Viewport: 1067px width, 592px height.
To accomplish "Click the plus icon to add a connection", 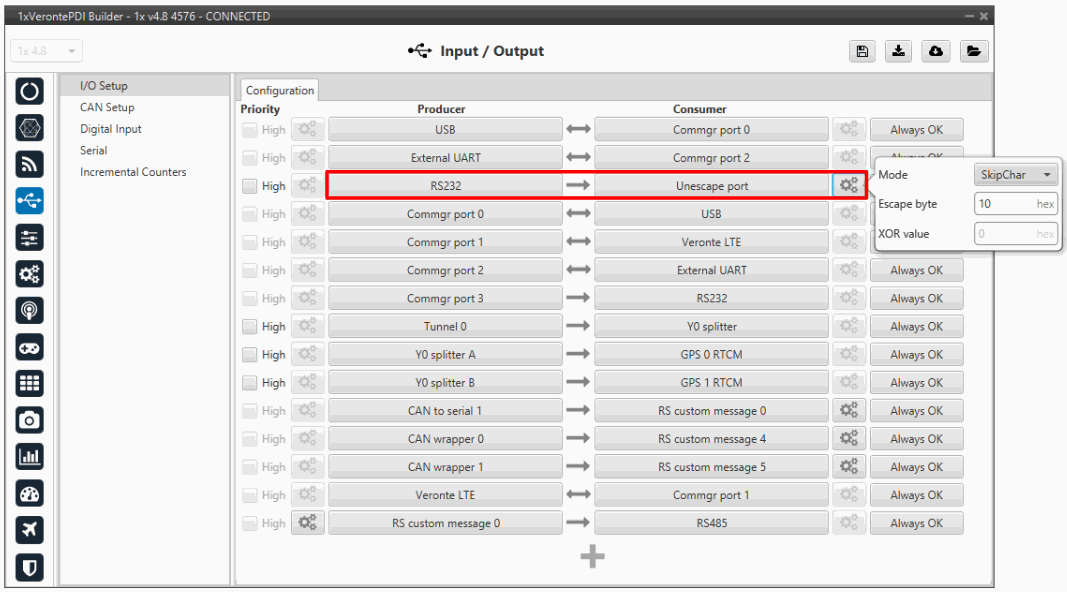I will coord(592,557).
